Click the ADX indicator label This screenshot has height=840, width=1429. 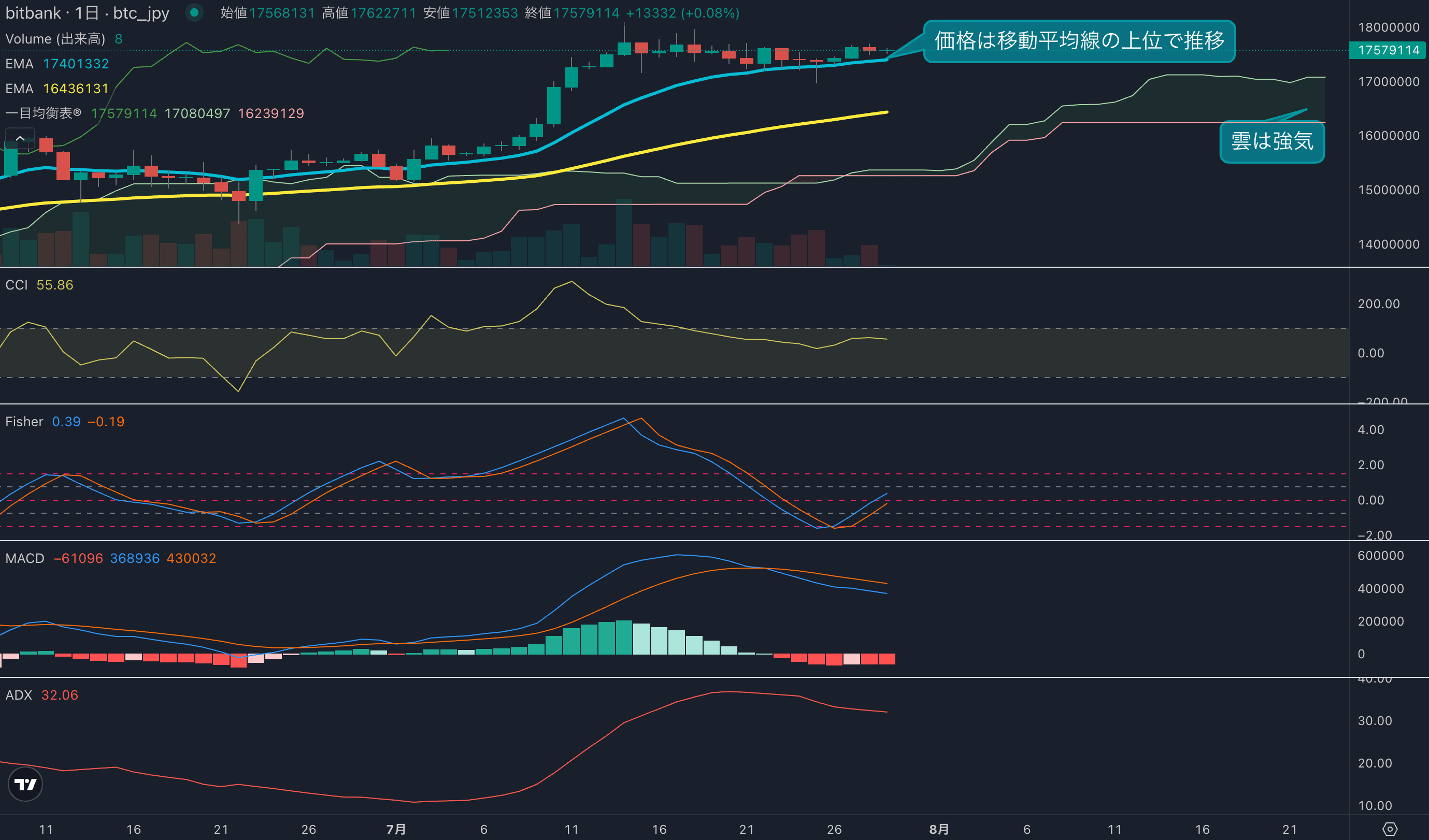pos(19,695)
